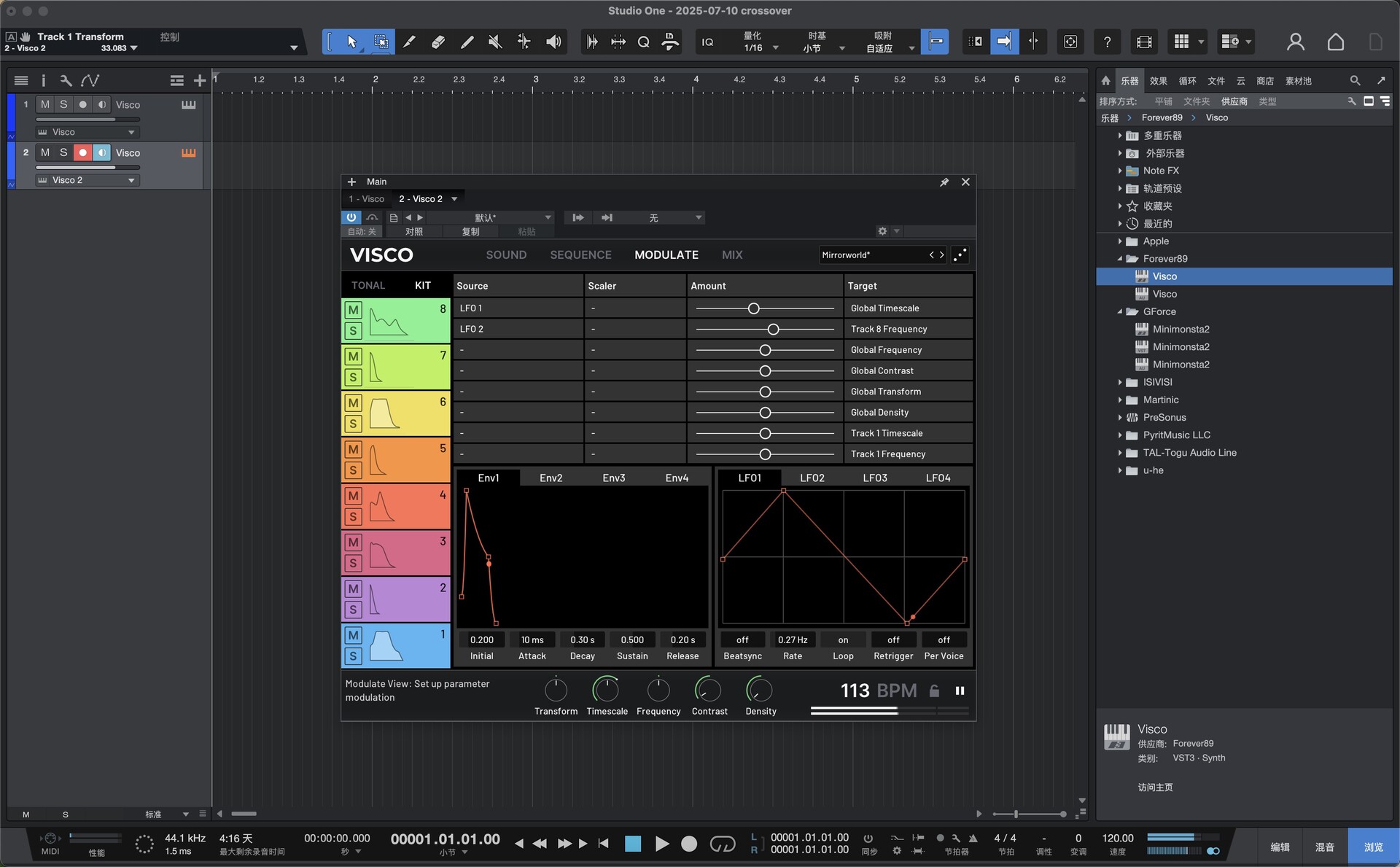
Task: Click the browser Home icon
Action: pyautogui.click(x=1105, y=80)
